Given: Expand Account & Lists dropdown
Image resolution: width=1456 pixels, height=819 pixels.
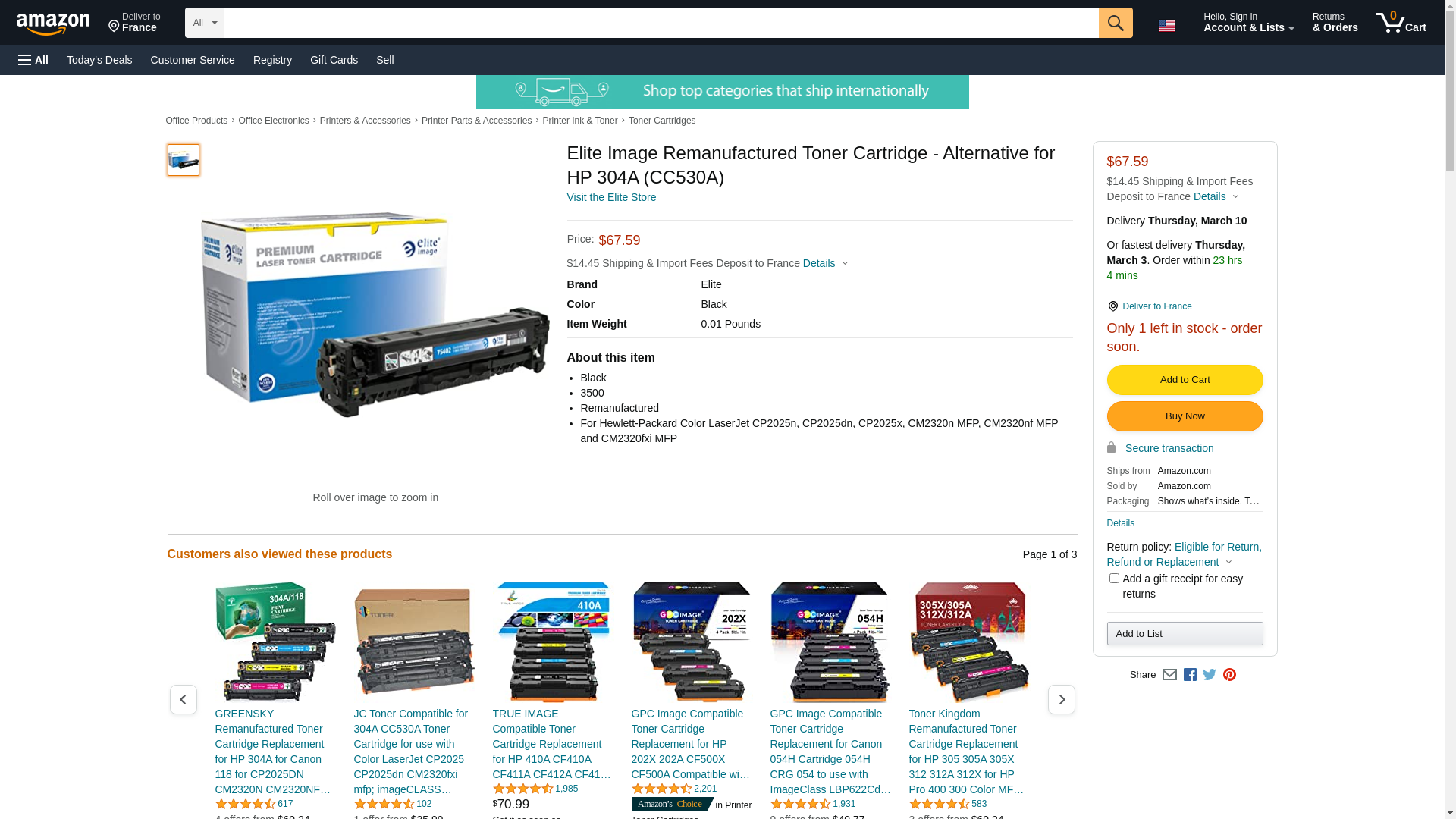Looking at the screenshot, I should pyautogui.click(x=1248, y=23).
